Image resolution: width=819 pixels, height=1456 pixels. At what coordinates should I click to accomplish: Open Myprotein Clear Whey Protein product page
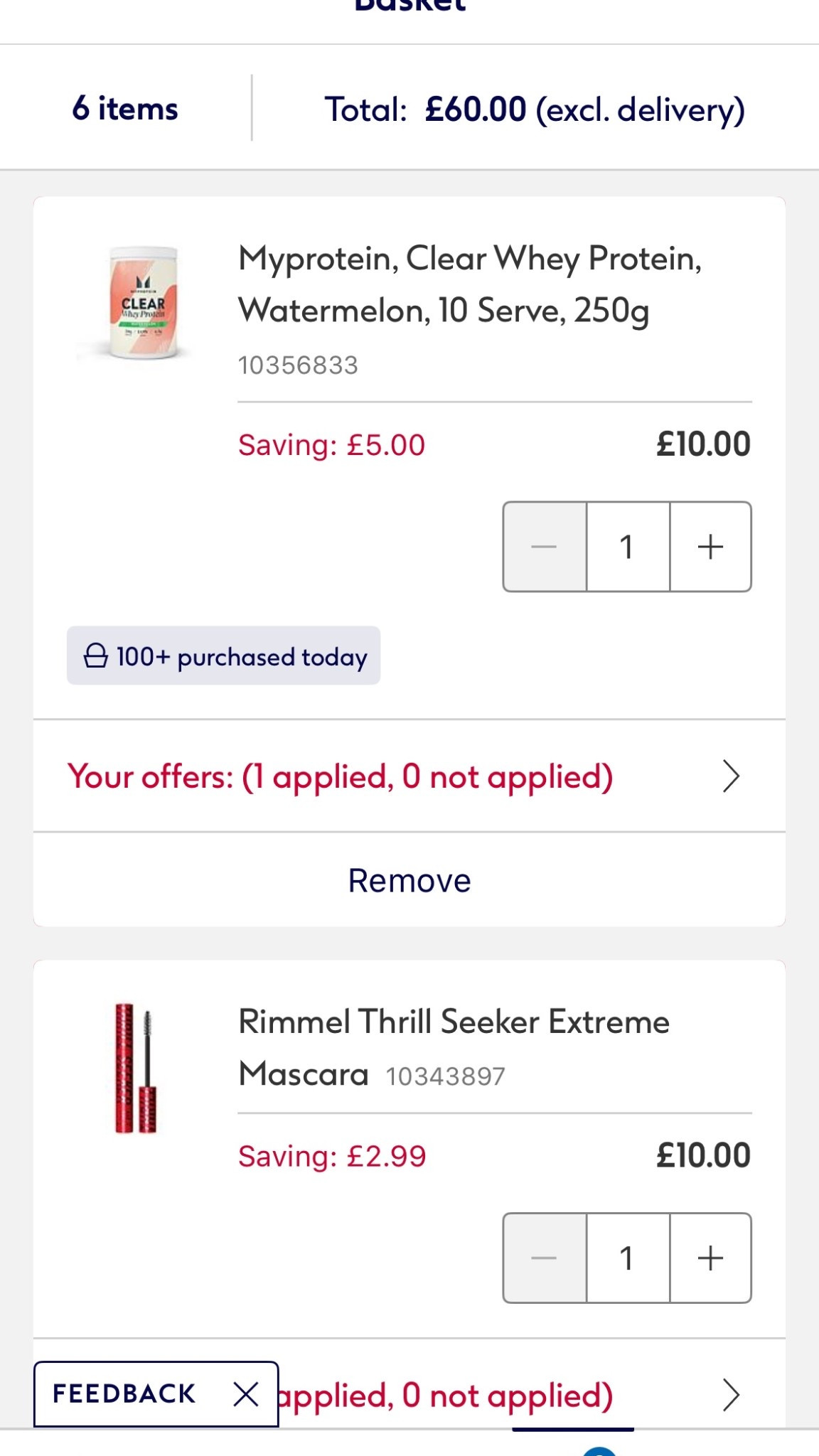click(x=470, y=284)
